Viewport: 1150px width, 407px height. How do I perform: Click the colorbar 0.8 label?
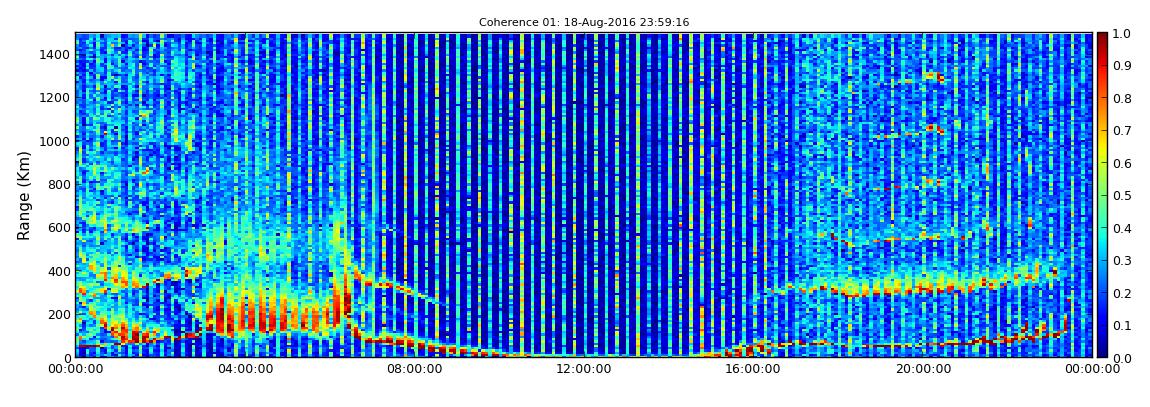click(1124, 98)
